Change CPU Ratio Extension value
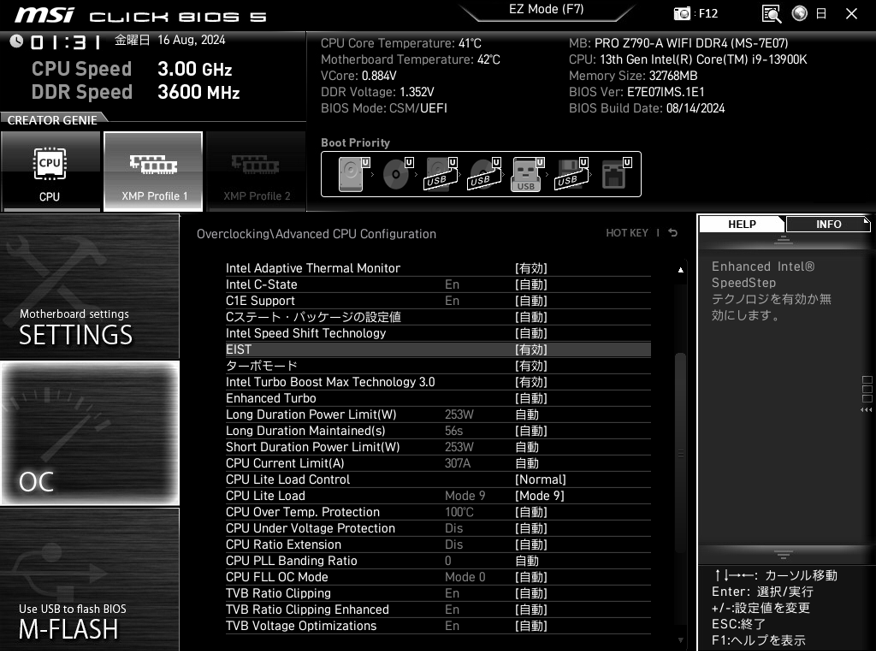Viewport: 876px width, 651px height. click(x=531, y=544)
